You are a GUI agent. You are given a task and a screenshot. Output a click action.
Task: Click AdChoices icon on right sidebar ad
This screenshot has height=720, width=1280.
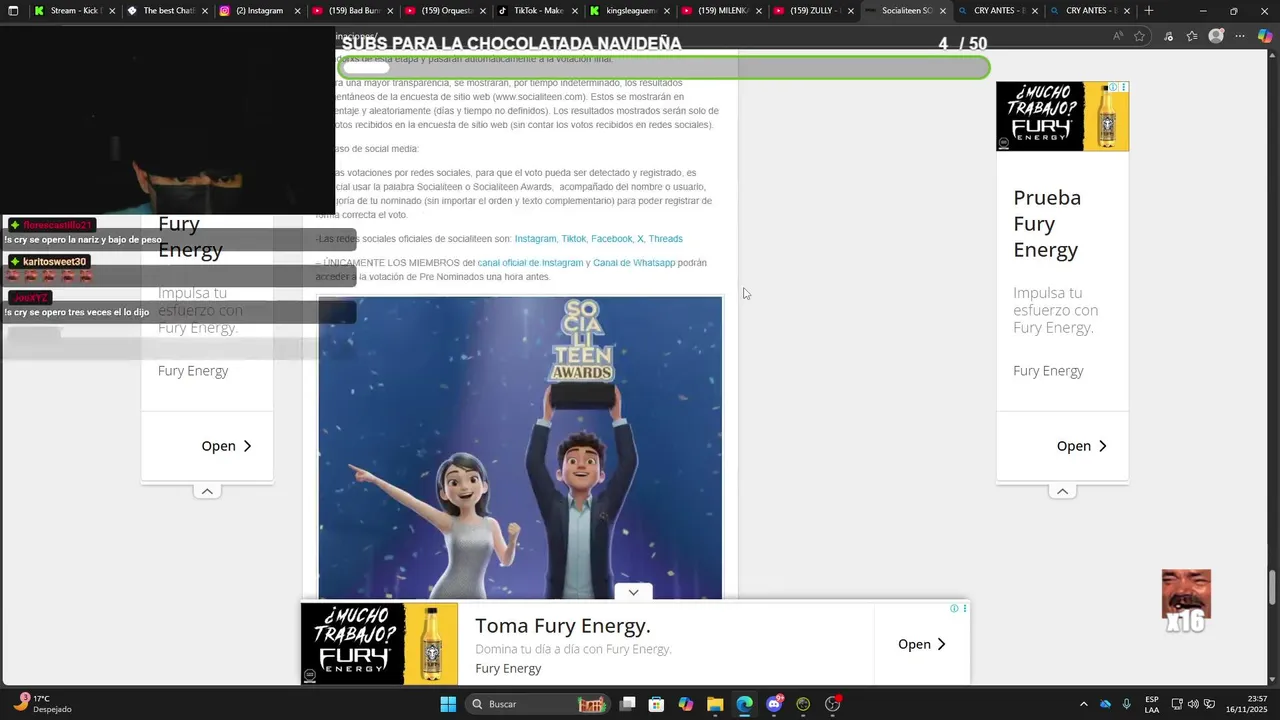tap(1114, 87)
